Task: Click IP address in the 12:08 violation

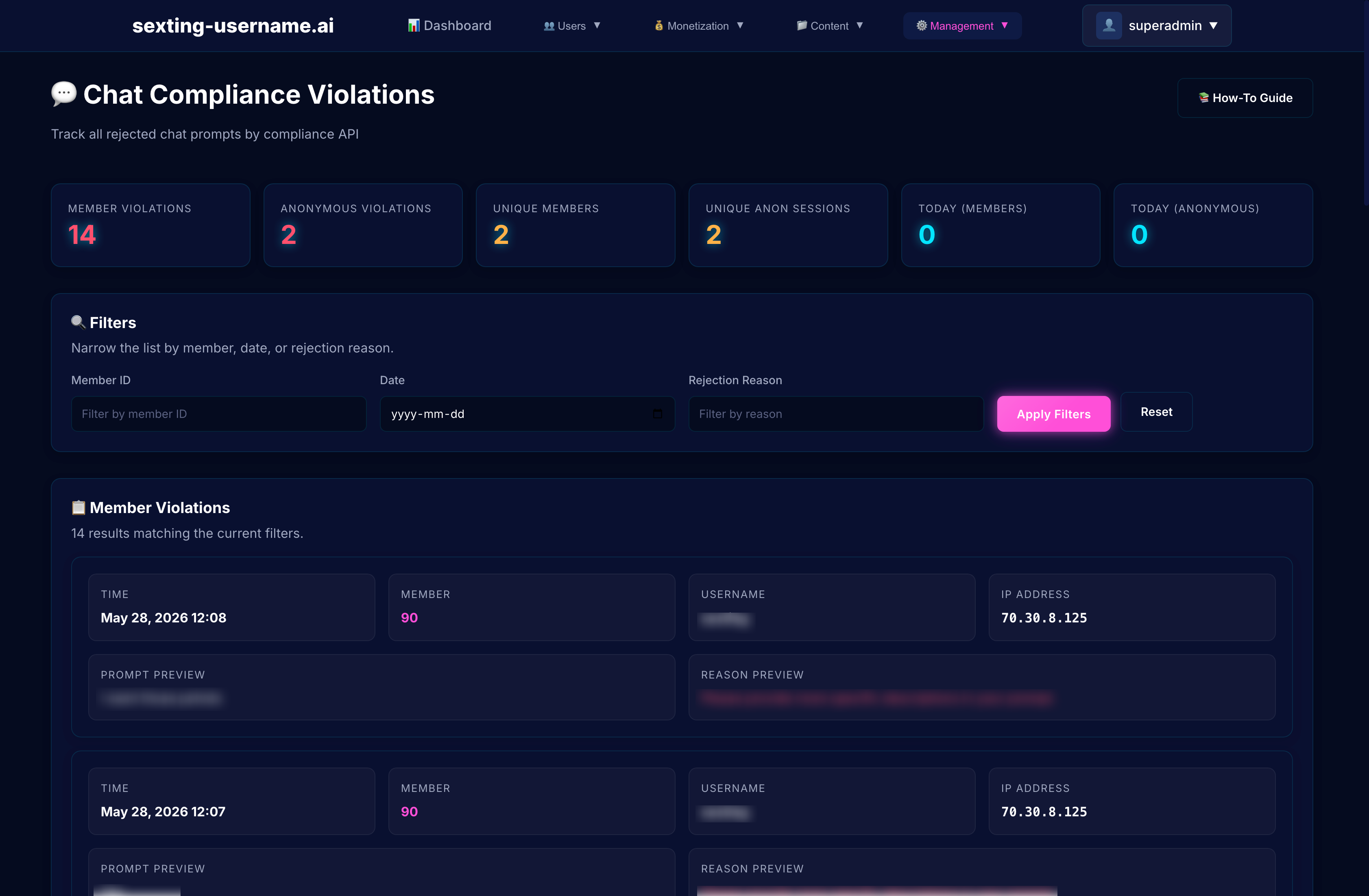Action: point(1044,618)
